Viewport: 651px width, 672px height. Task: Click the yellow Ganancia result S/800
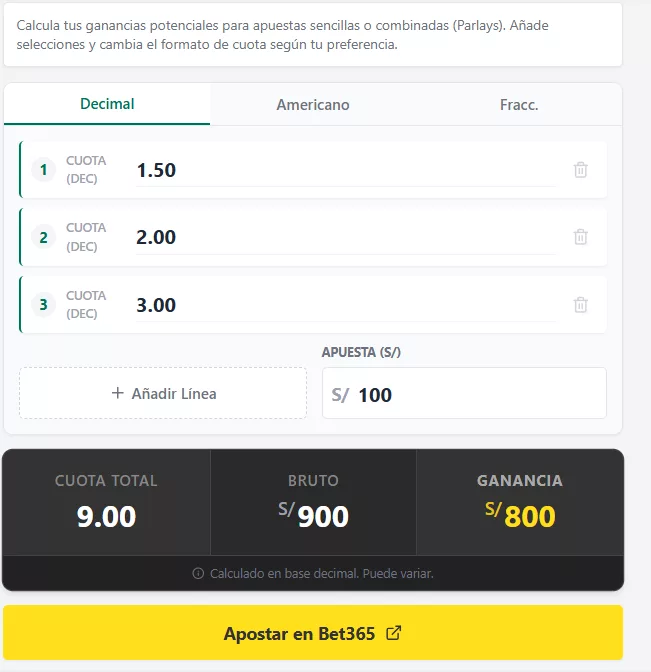[520, 516]
